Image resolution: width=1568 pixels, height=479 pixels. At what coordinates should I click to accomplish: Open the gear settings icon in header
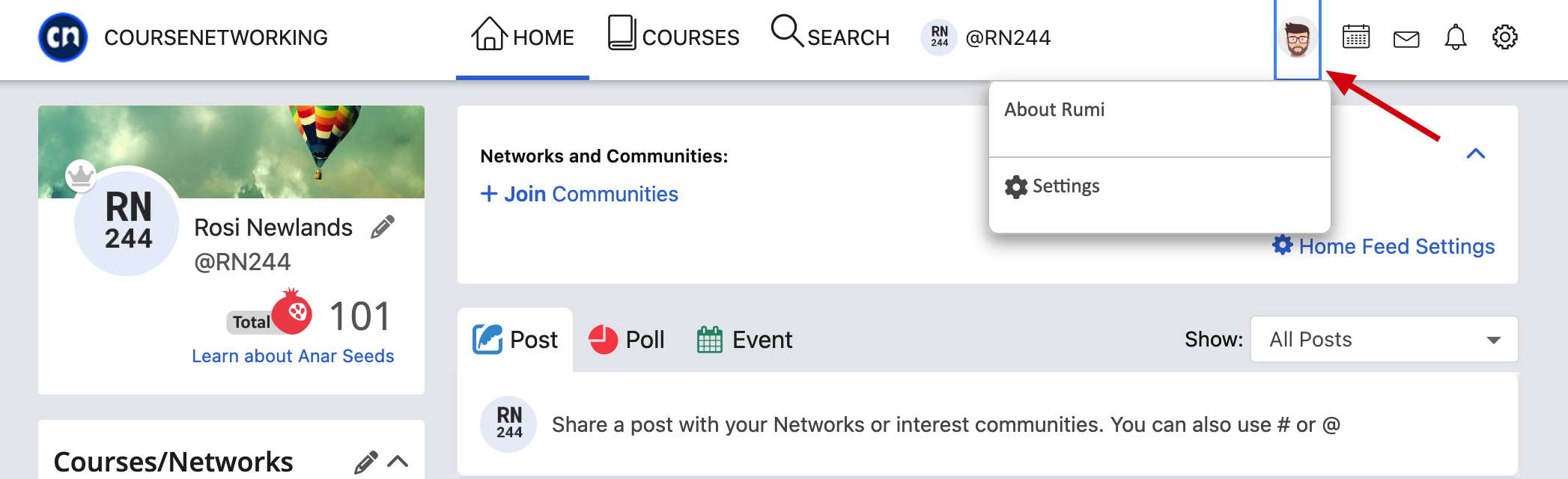(x=1504, y=37)
